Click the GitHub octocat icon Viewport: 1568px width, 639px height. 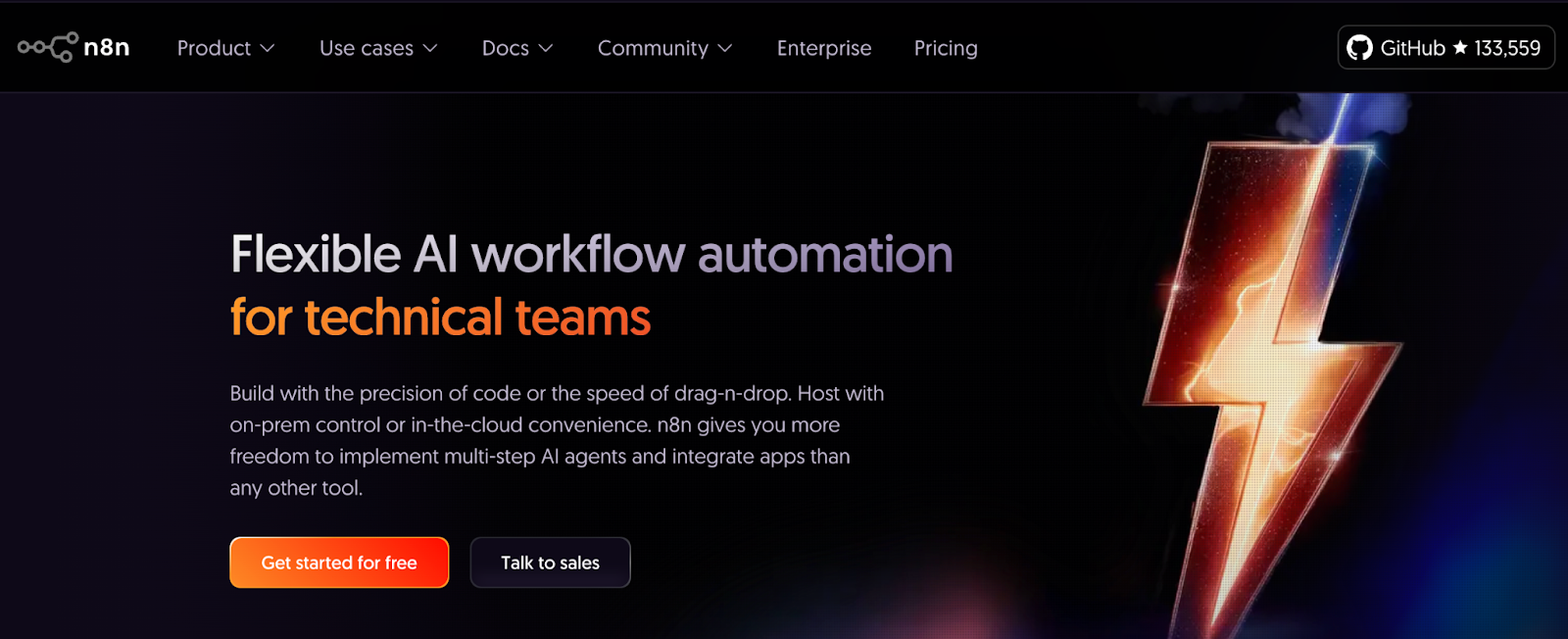click(x=1359, y=48)
